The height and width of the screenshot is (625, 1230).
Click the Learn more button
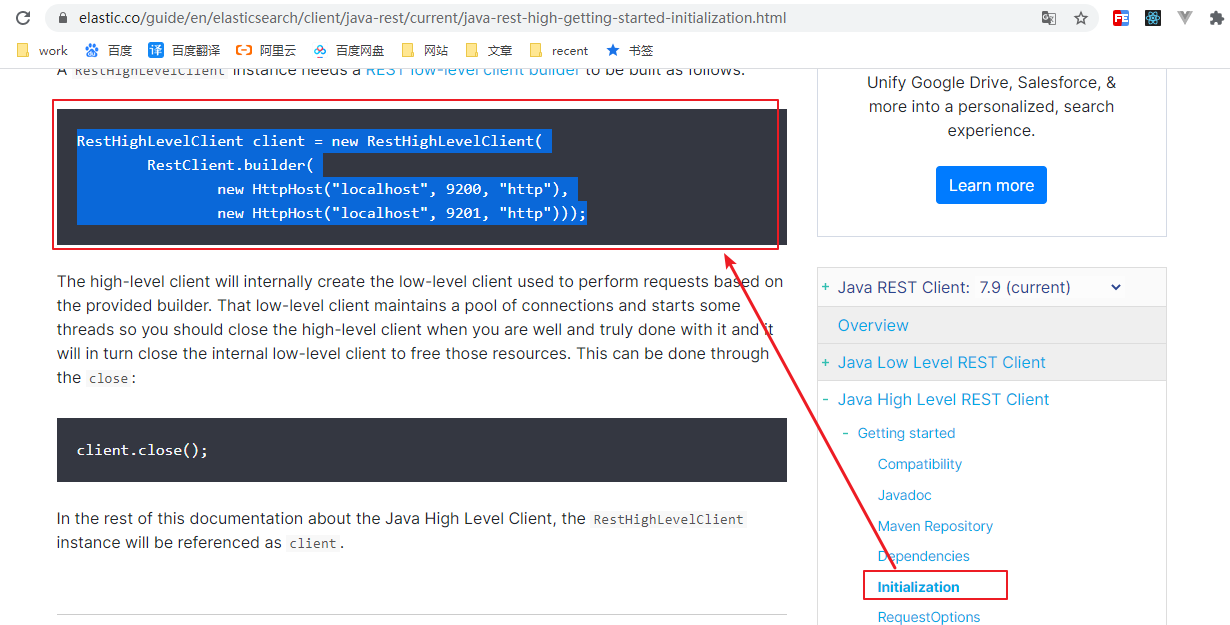pos(991,185)
